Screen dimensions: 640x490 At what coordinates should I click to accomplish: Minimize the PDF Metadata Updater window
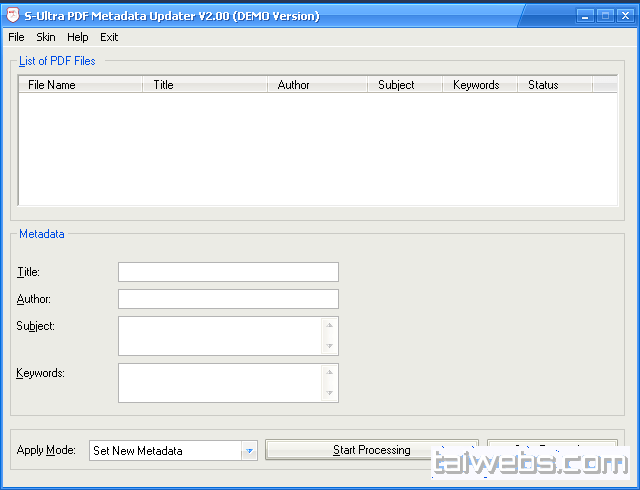[586, 16]
